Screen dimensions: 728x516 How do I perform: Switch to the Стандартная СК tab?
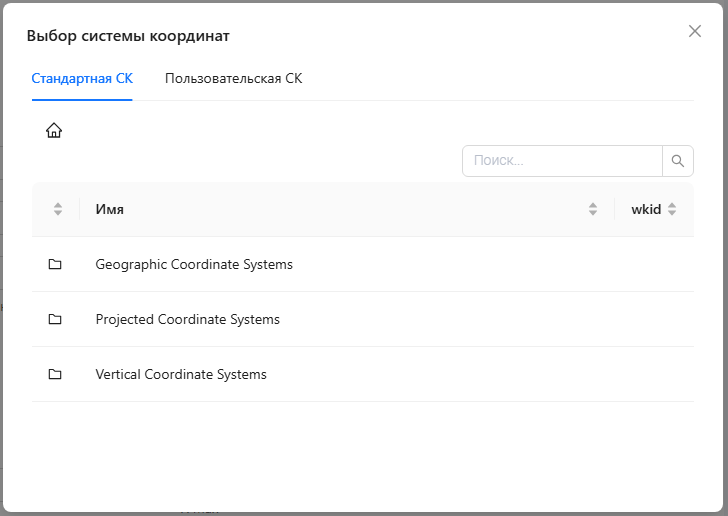click(82, 79)
